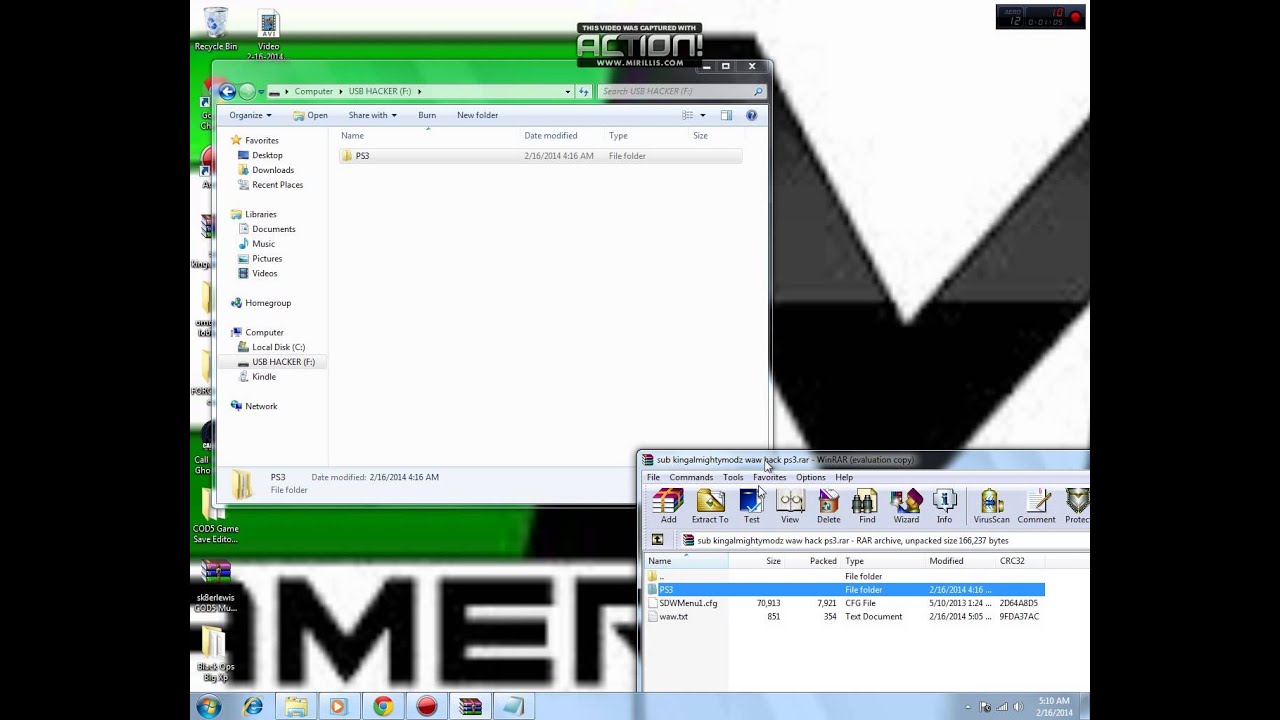This screenshot has height=720, width=1280.
Task: Click the red record taskbar icon
Action: (427, 706)
